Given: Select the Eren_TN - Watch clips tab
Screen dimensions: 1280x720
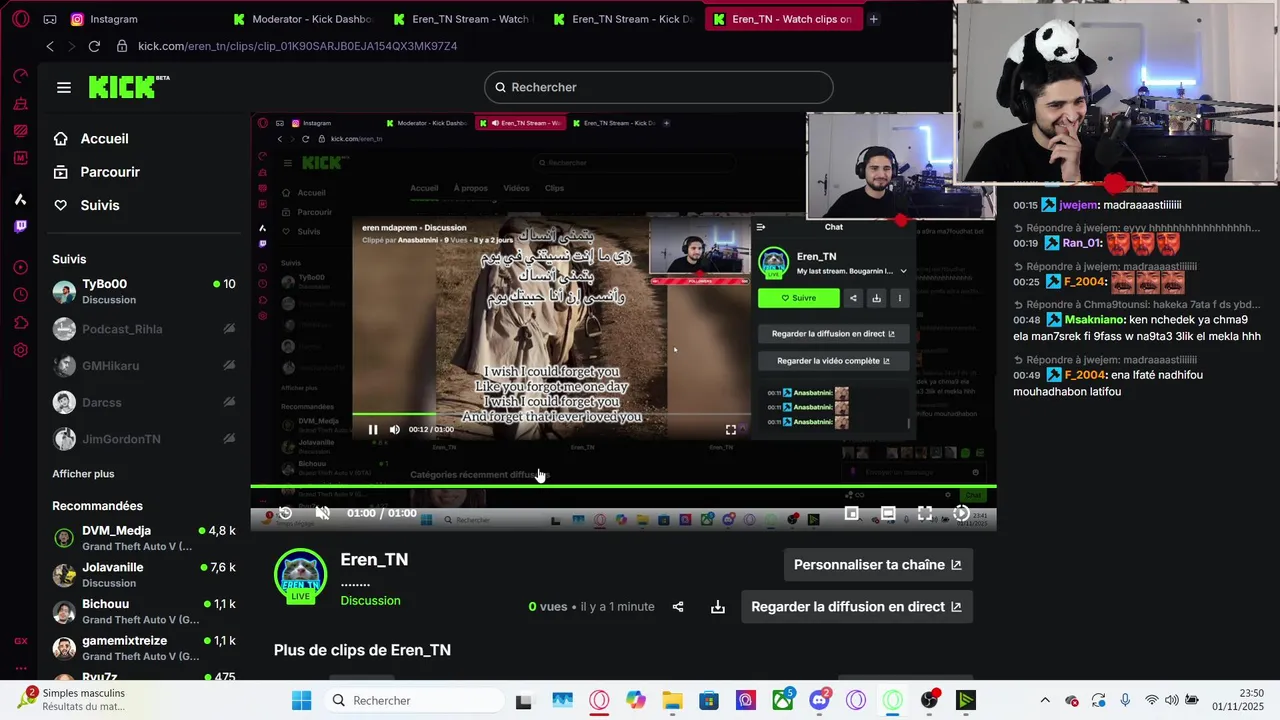Looking at the screenshot, I should [x=782, y=19].
